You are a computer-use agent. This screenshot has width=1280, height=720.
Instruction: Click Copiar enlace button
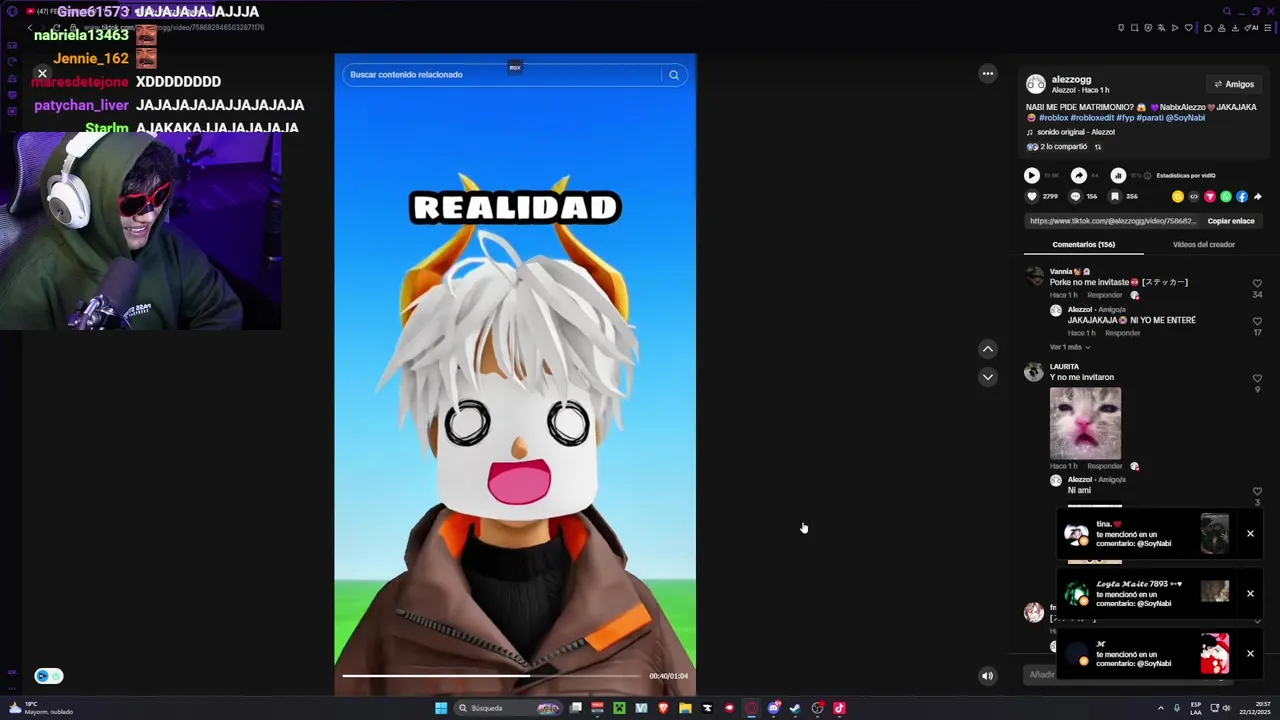(x=1231, y=221)
